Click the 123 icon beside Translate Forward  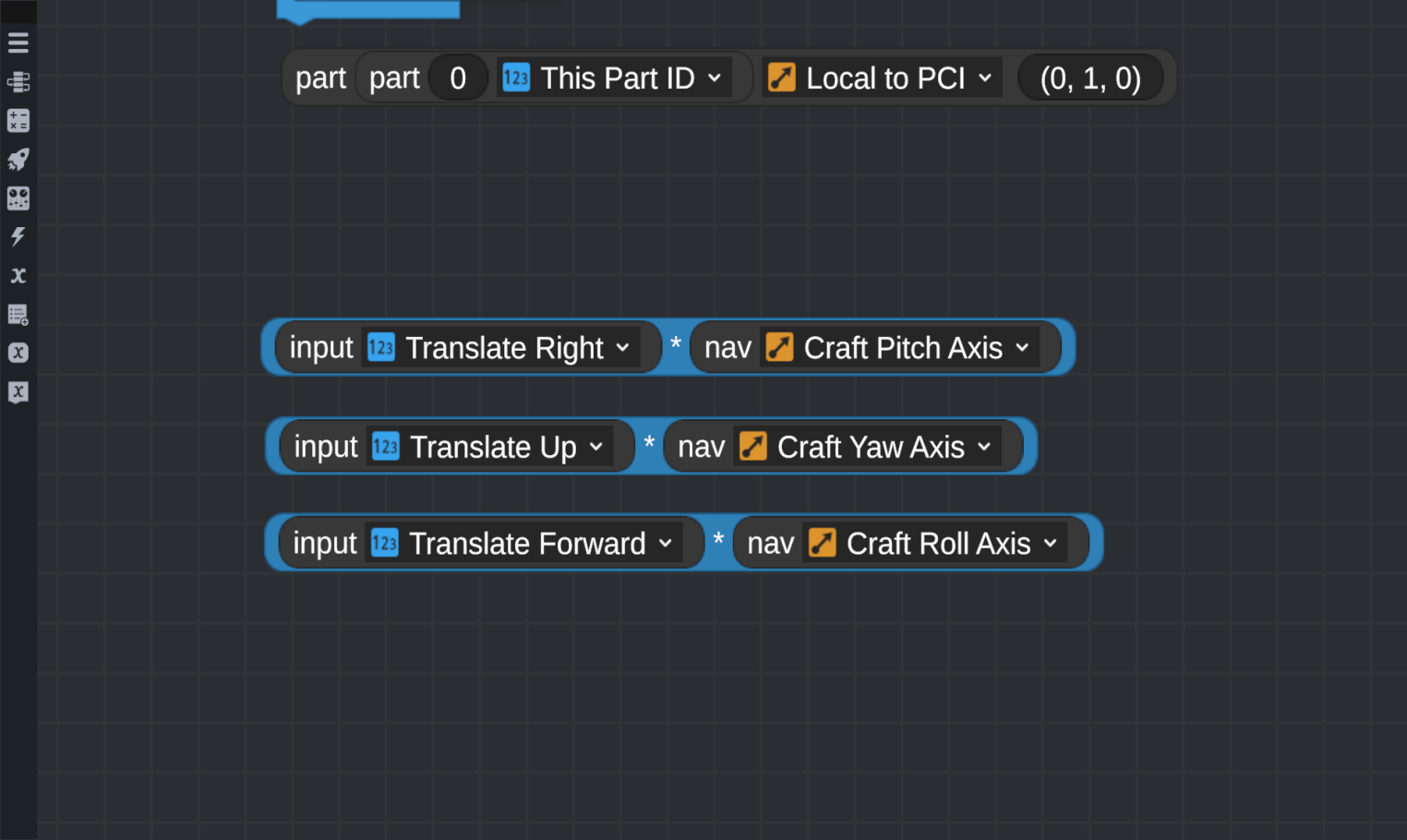click(x=384, y=543)
